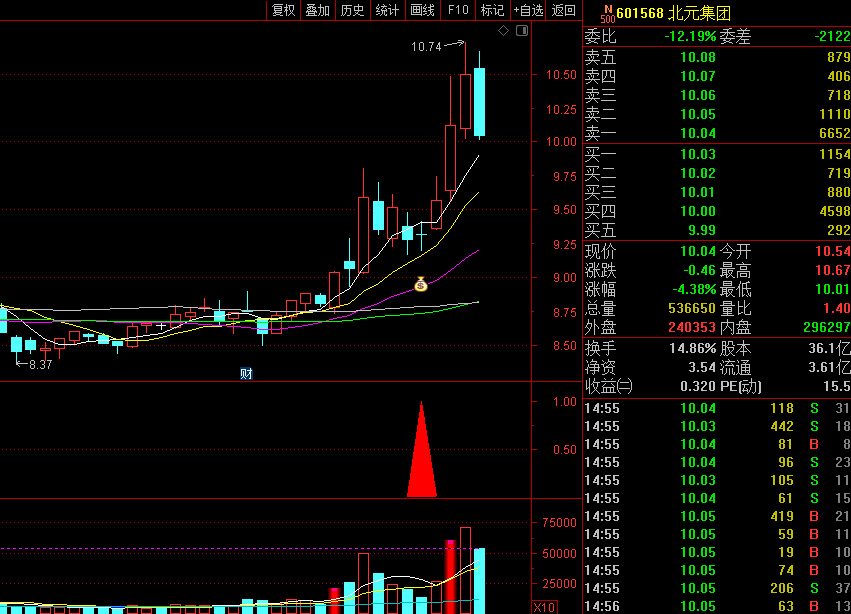Click indicator axis label 1.00
The image size is (851, 614).
pos(564,402)
